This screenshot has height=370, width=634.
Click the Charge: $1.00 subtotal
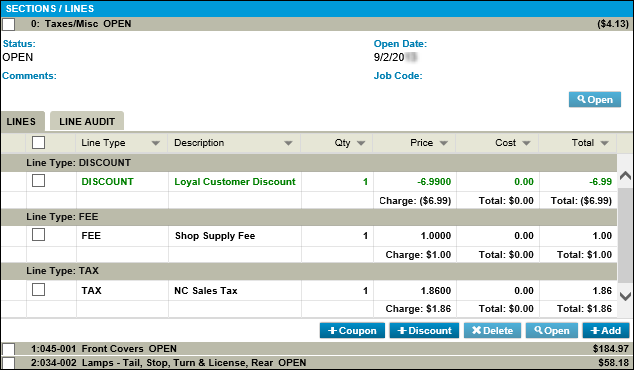418,255
